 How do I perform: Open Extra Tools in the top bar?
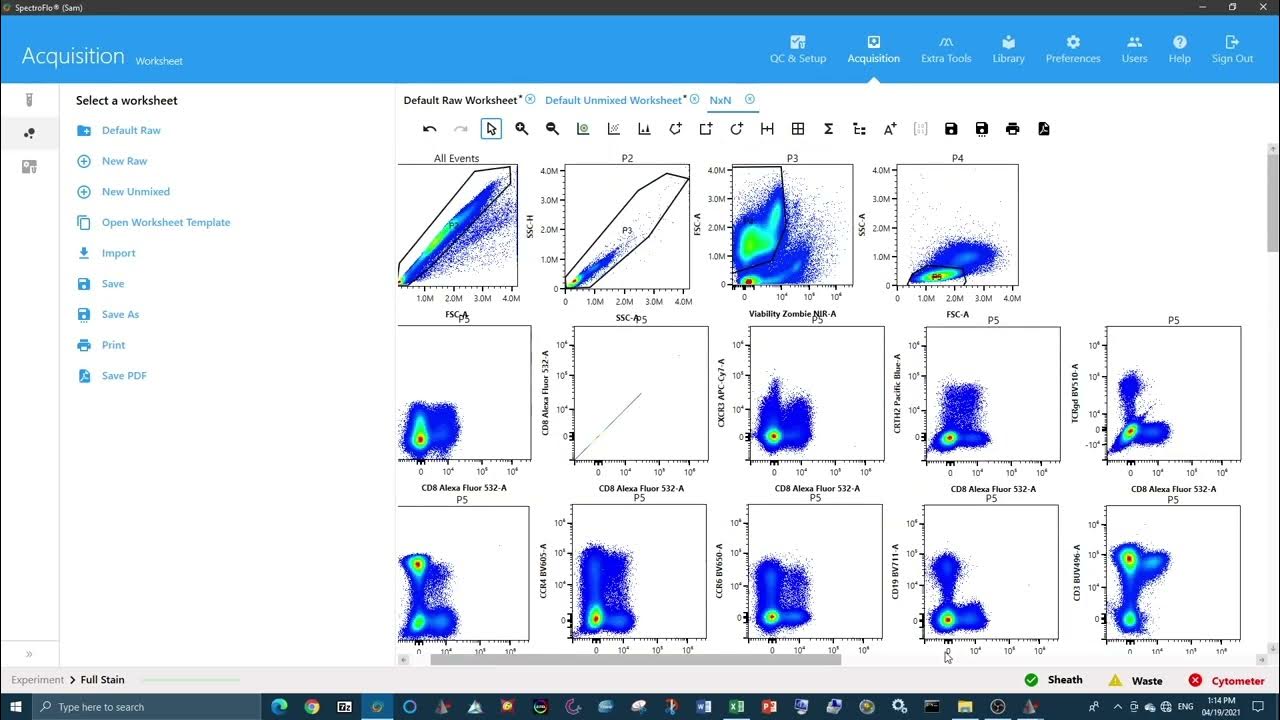tap(946, 49)
